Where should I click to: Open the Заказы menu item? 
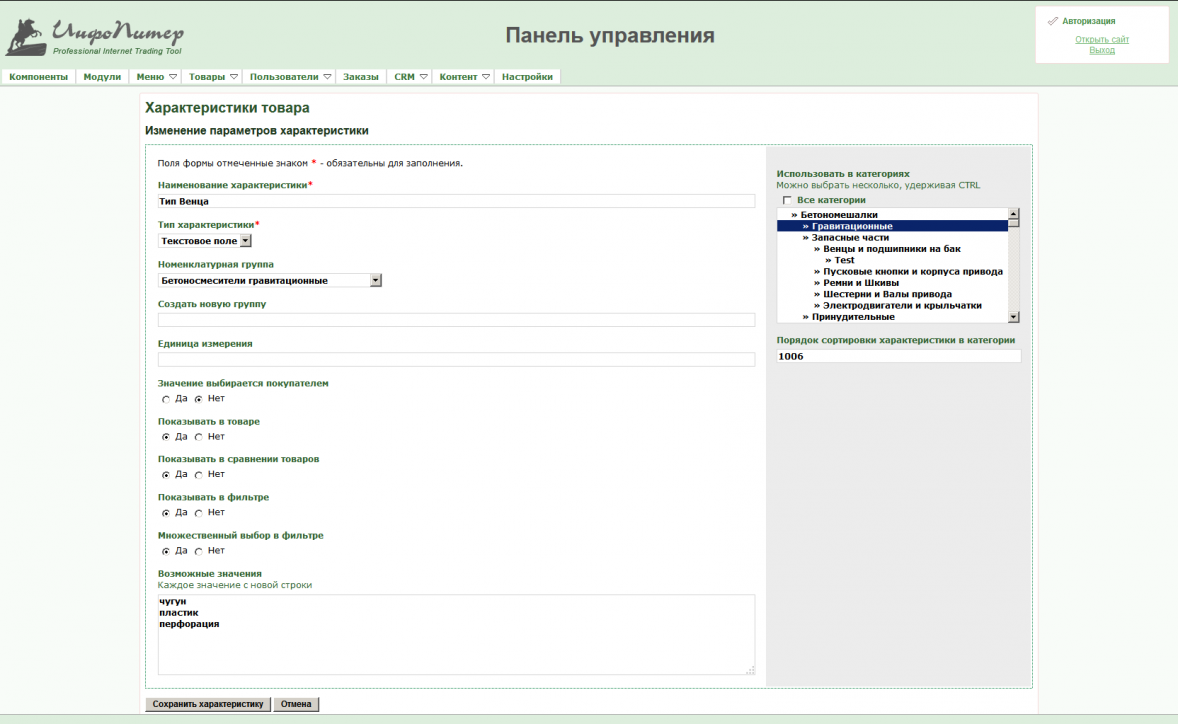[361, 77]
